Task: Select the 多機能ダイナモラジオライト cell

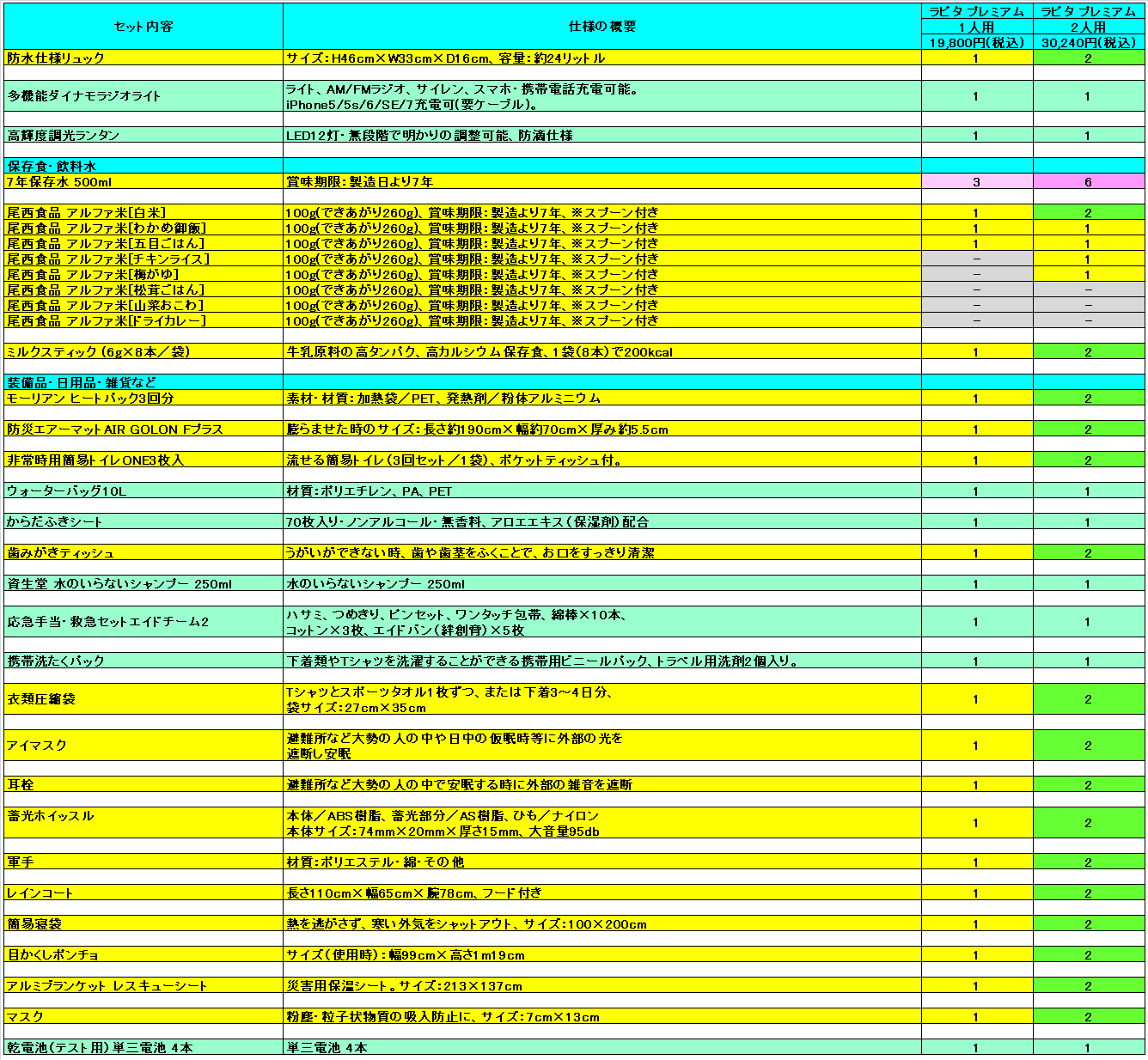Action: 143,96
